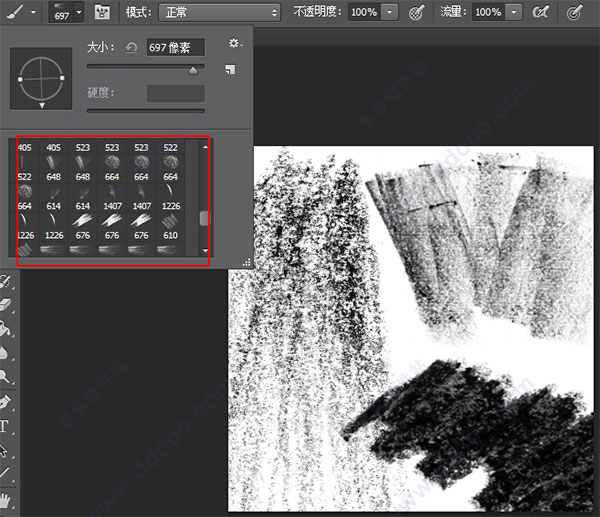Expand the opacity 100% dropdown arrow
The width and height of the screenshot is (600, 517).
(390, 12)
